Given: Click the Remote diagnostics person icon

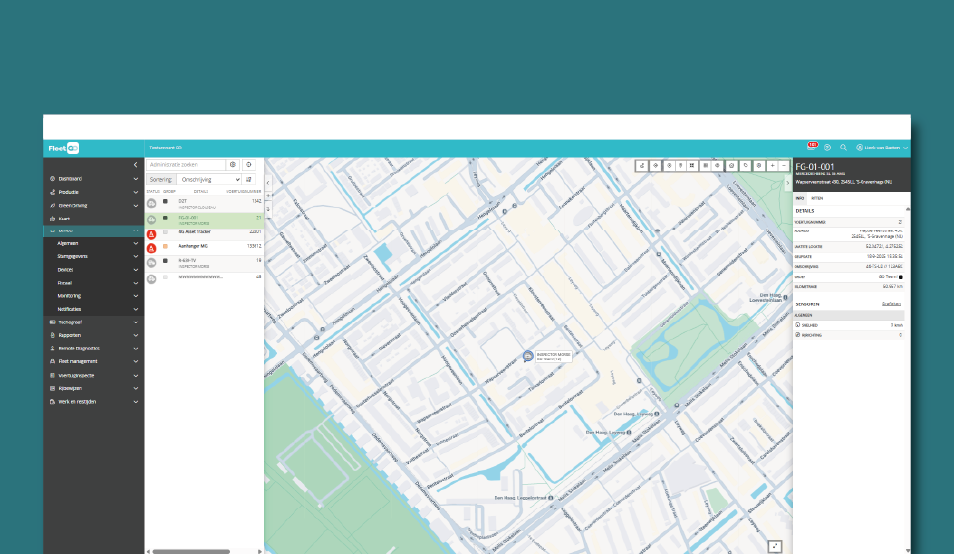Looking at the screenshot, I should click(52, 348).
